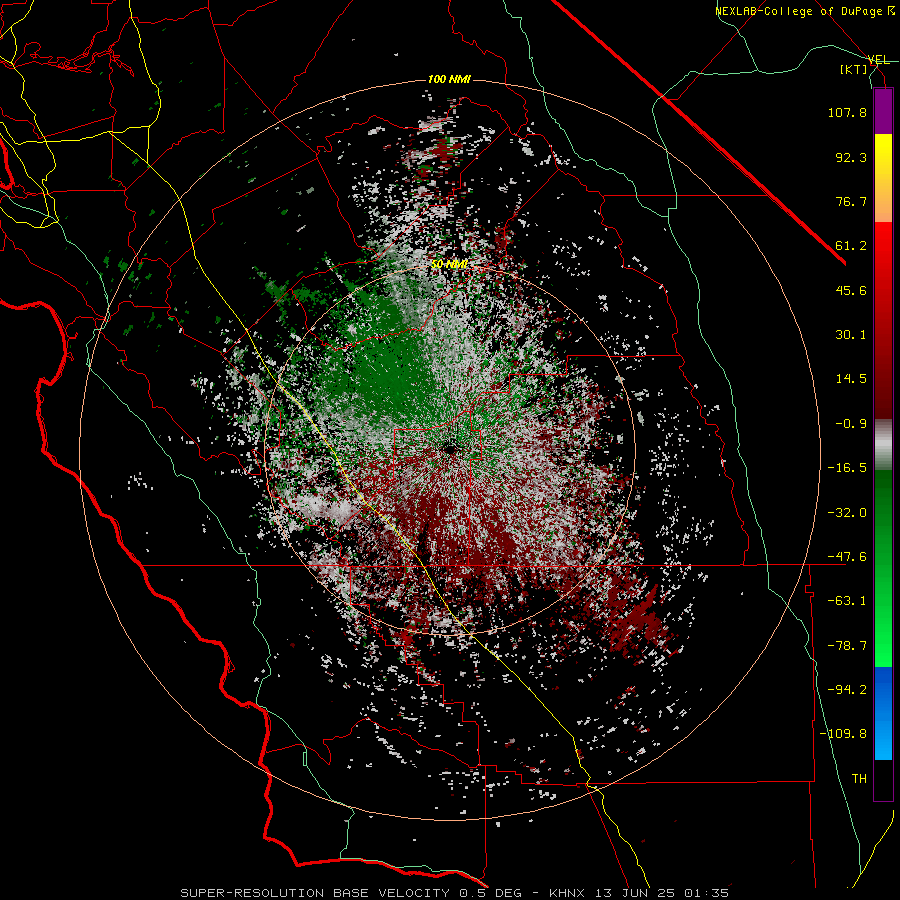900x900 pixels.
Task: Click the -109.8 velocity scale value
Action: coord(843,734)
